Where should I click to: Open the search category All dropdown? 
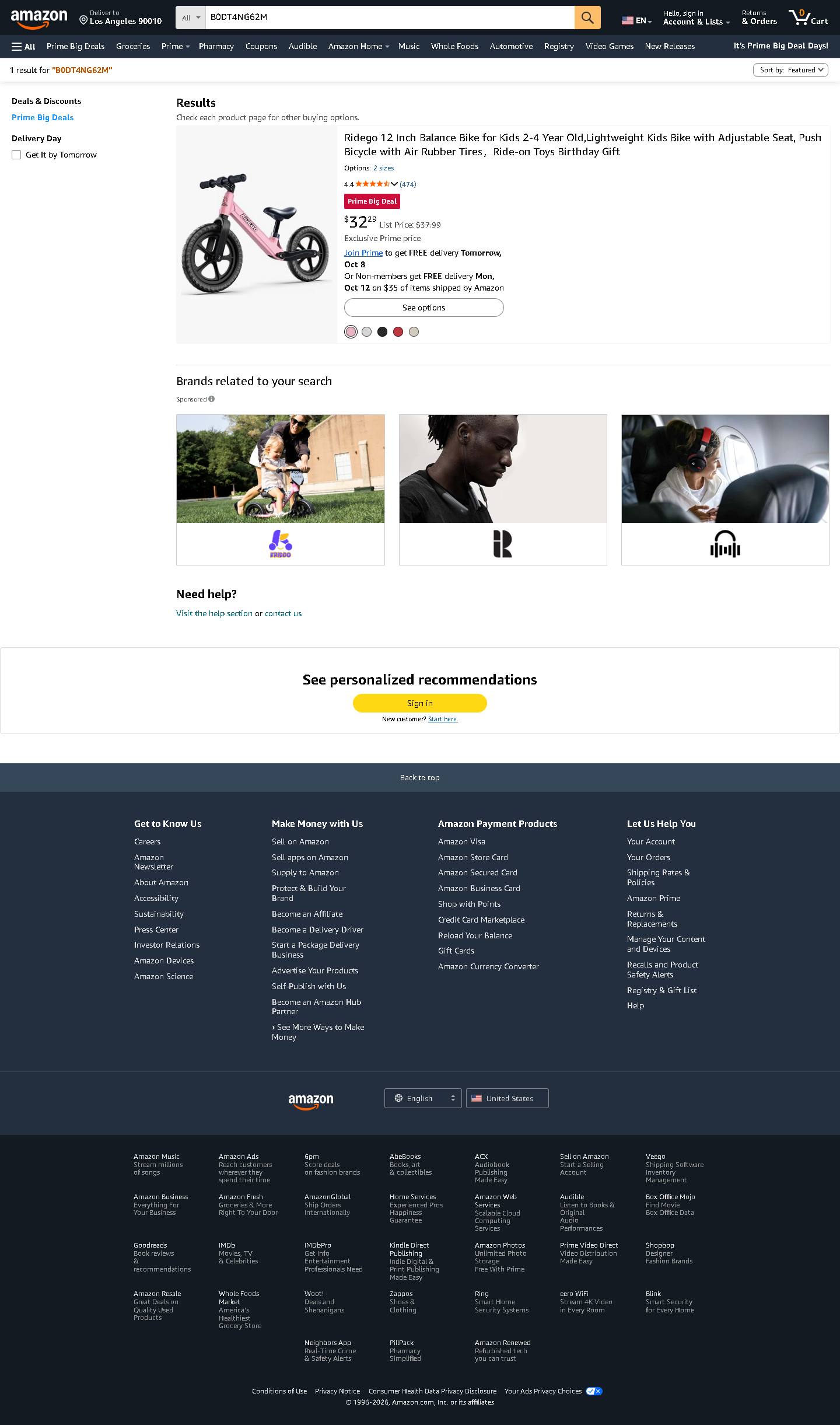pyautogui.click(x=191, y=18)
